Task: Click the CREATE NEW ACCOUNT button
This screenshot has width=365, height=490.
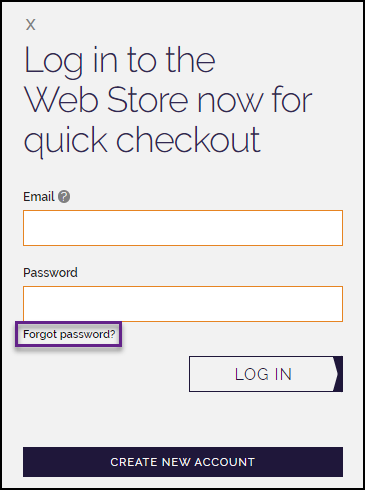Action: (x=183, y=462)
